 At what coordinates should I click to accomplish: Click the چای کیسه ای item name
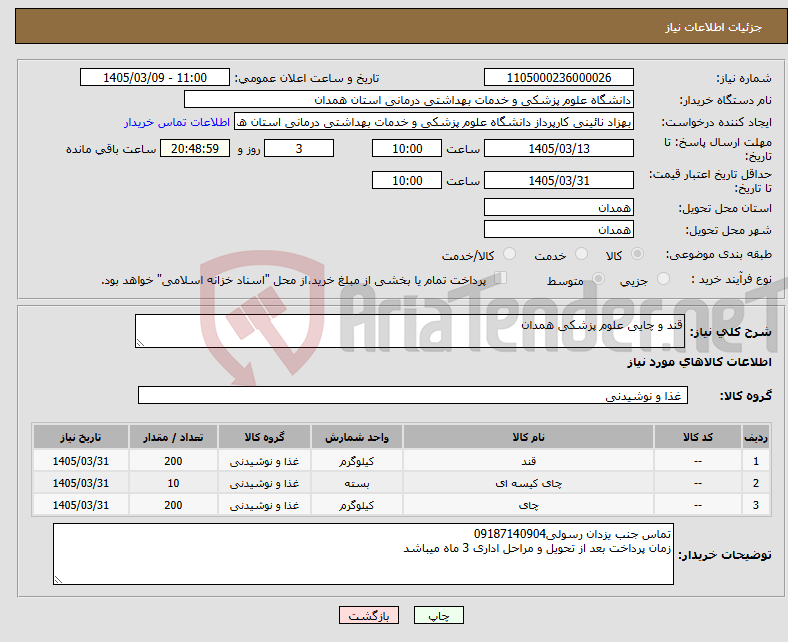(528, 483)
